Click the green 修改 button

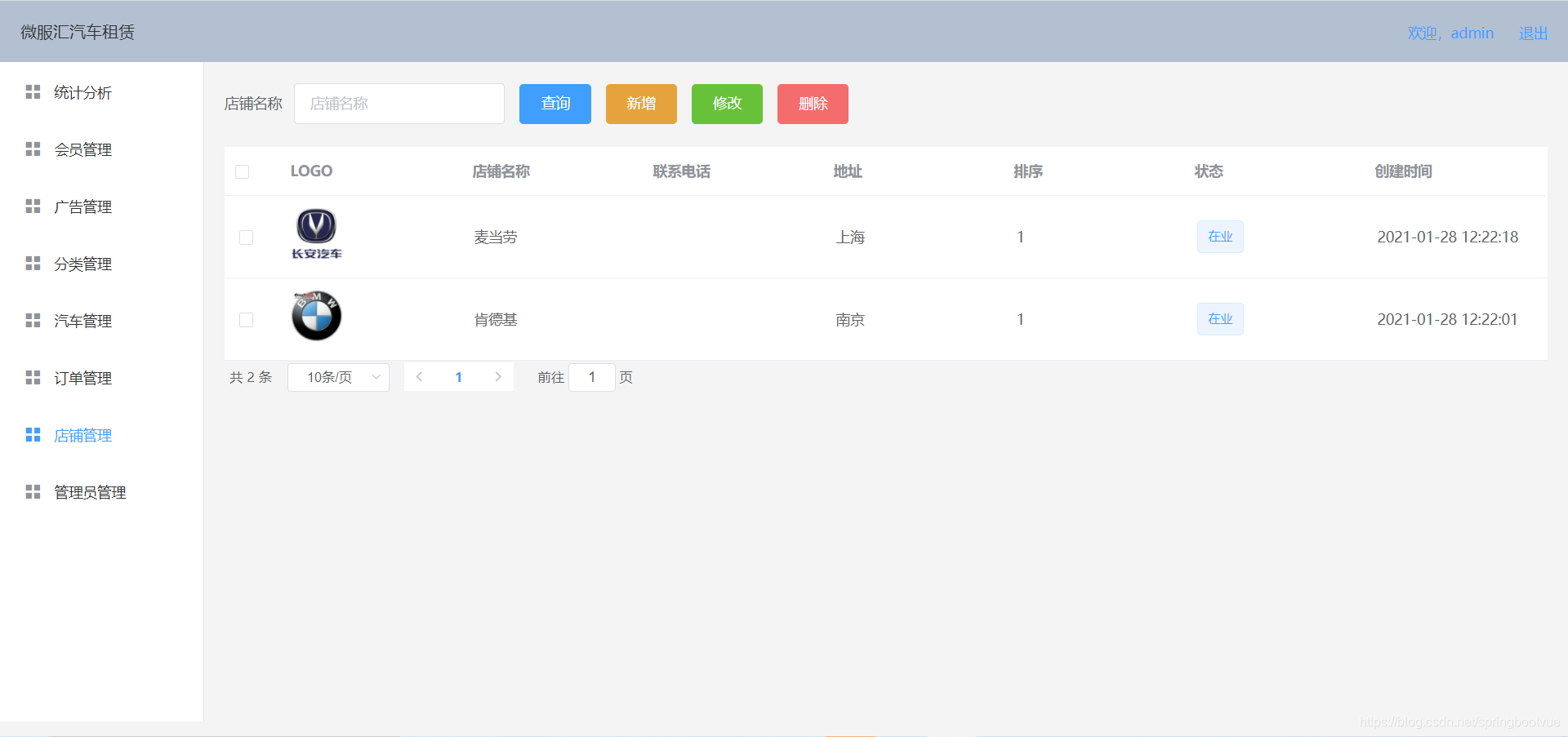[727, 104]
